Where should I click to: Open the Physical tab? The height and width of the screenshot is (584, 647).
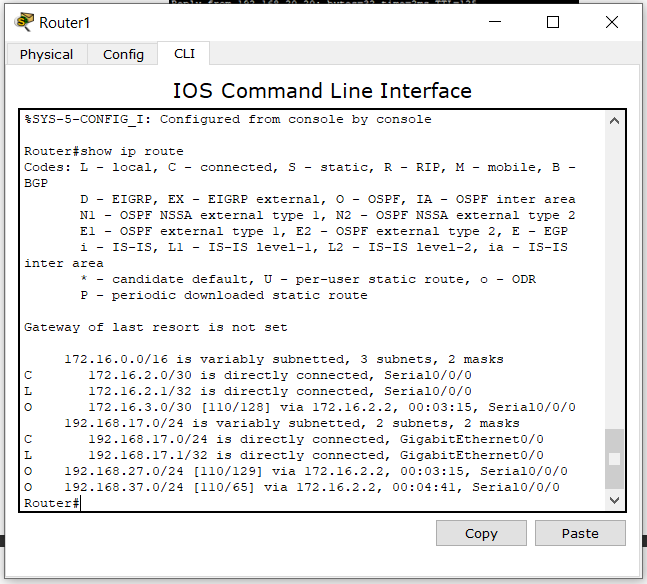47,54
